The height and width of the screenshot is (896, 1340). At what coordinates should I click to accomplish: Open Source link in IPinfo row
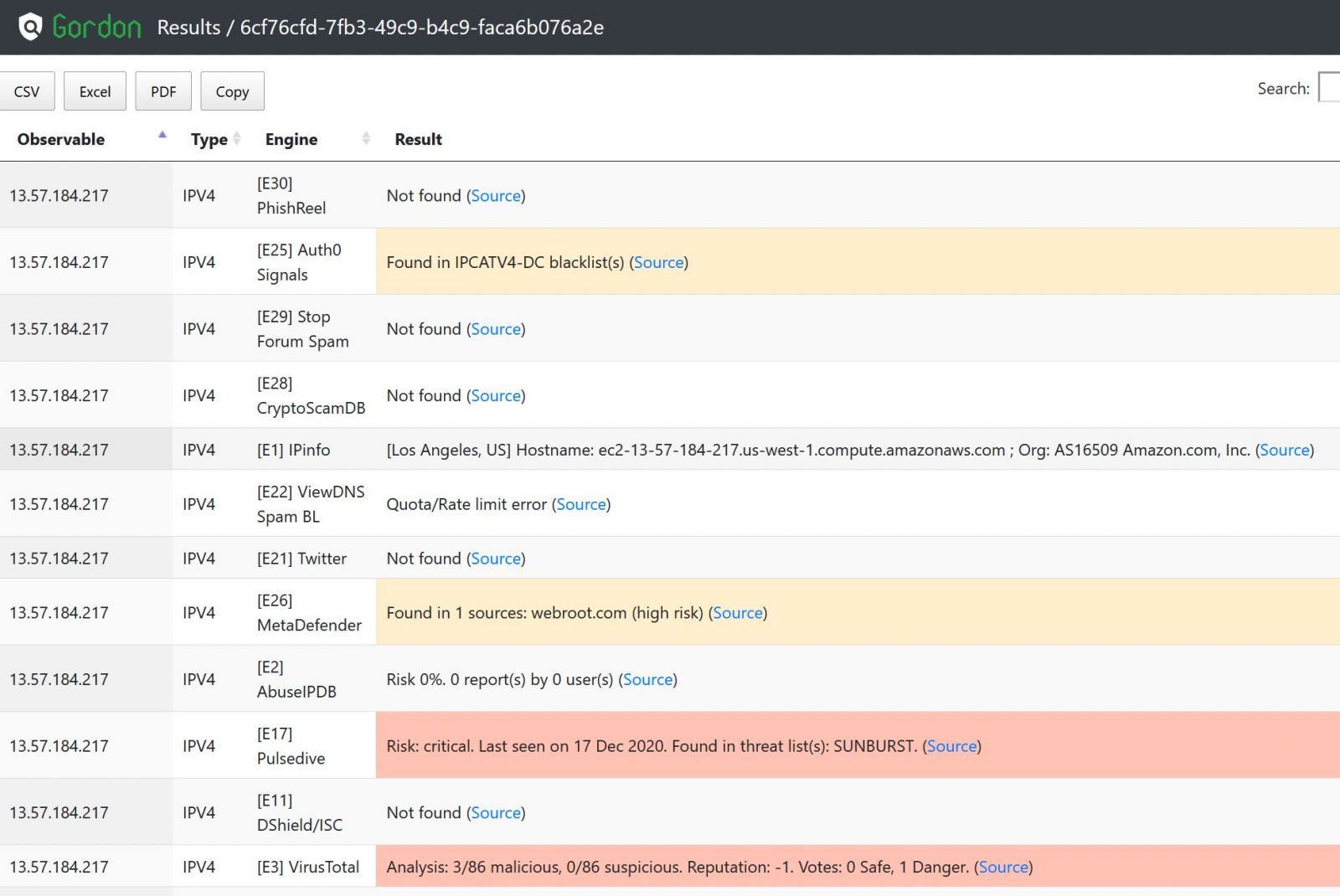pyautogui.click(x=1285, y=450)
